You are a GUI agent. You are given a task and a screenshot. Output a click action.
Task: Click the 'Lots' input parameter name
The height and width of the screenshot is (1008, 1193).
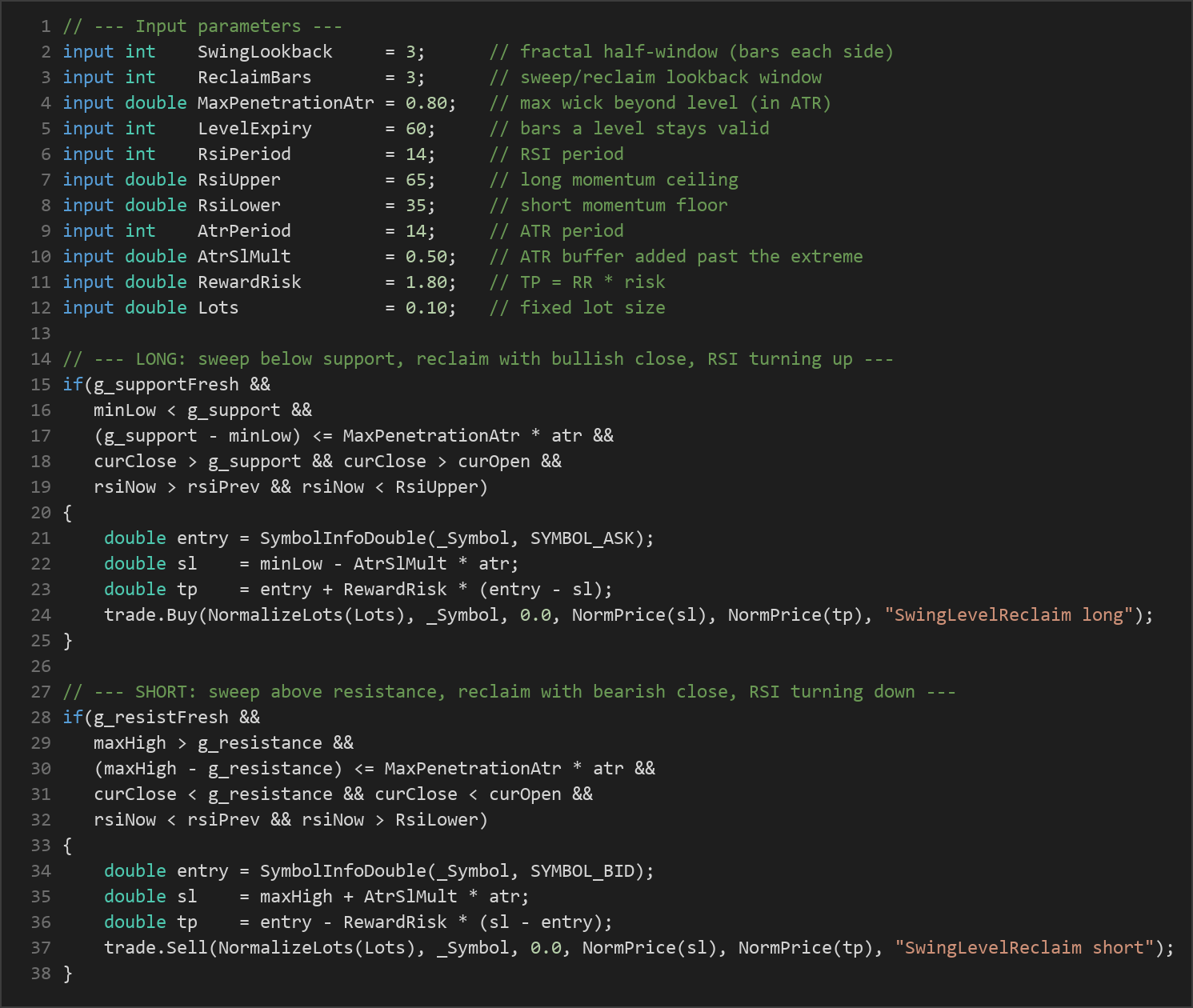click(x=218, y=308)
